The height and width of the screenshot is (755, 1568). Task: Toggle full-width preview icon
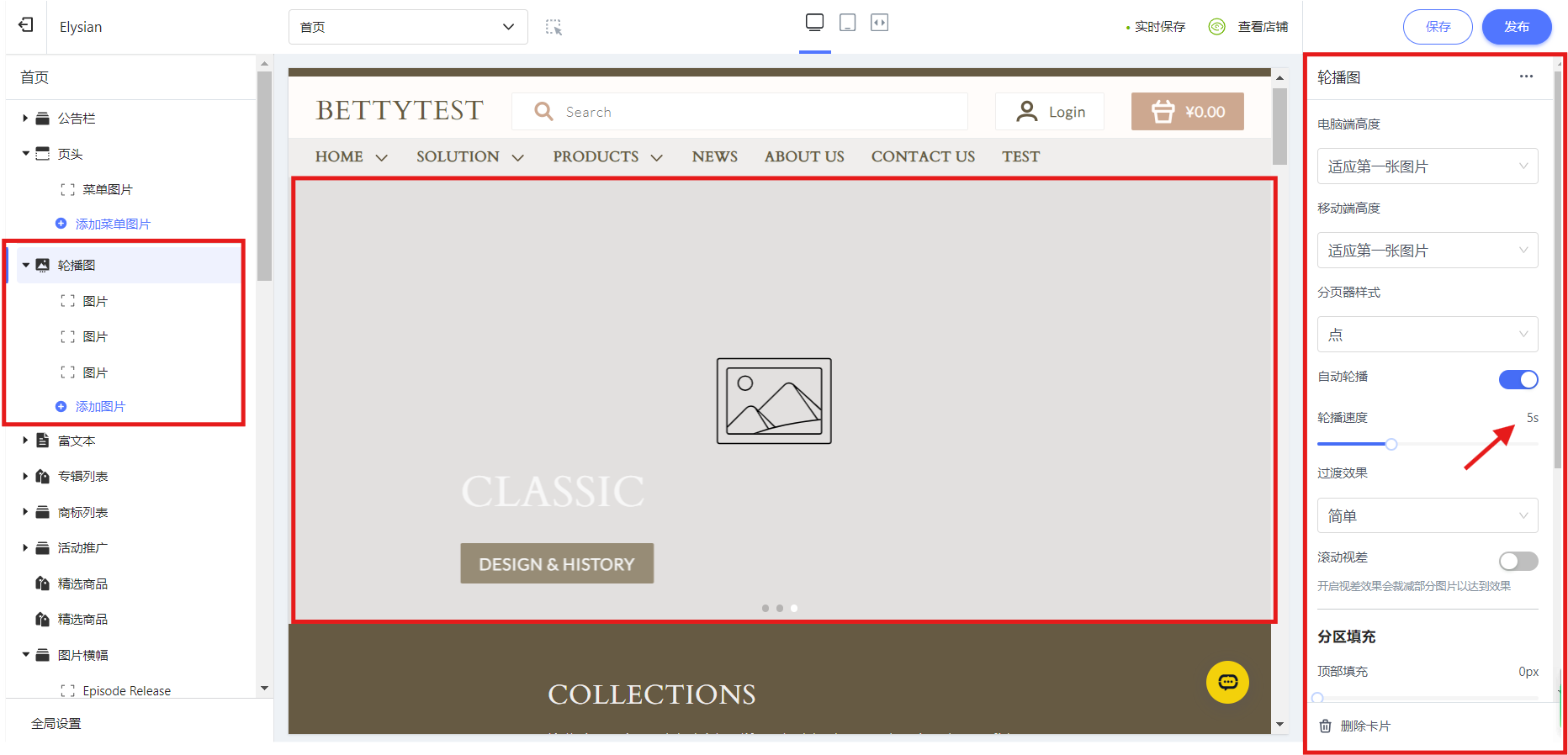879,23
